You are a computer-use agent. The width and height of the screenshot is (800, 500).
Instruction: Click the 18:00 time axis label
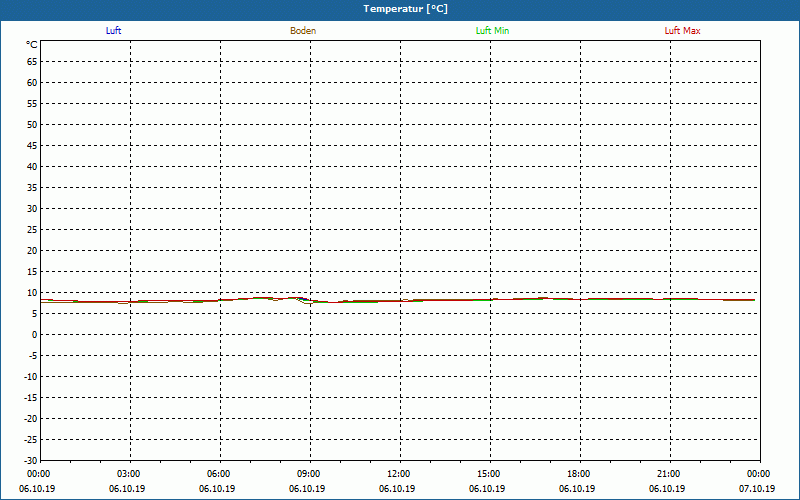point(579,474)
